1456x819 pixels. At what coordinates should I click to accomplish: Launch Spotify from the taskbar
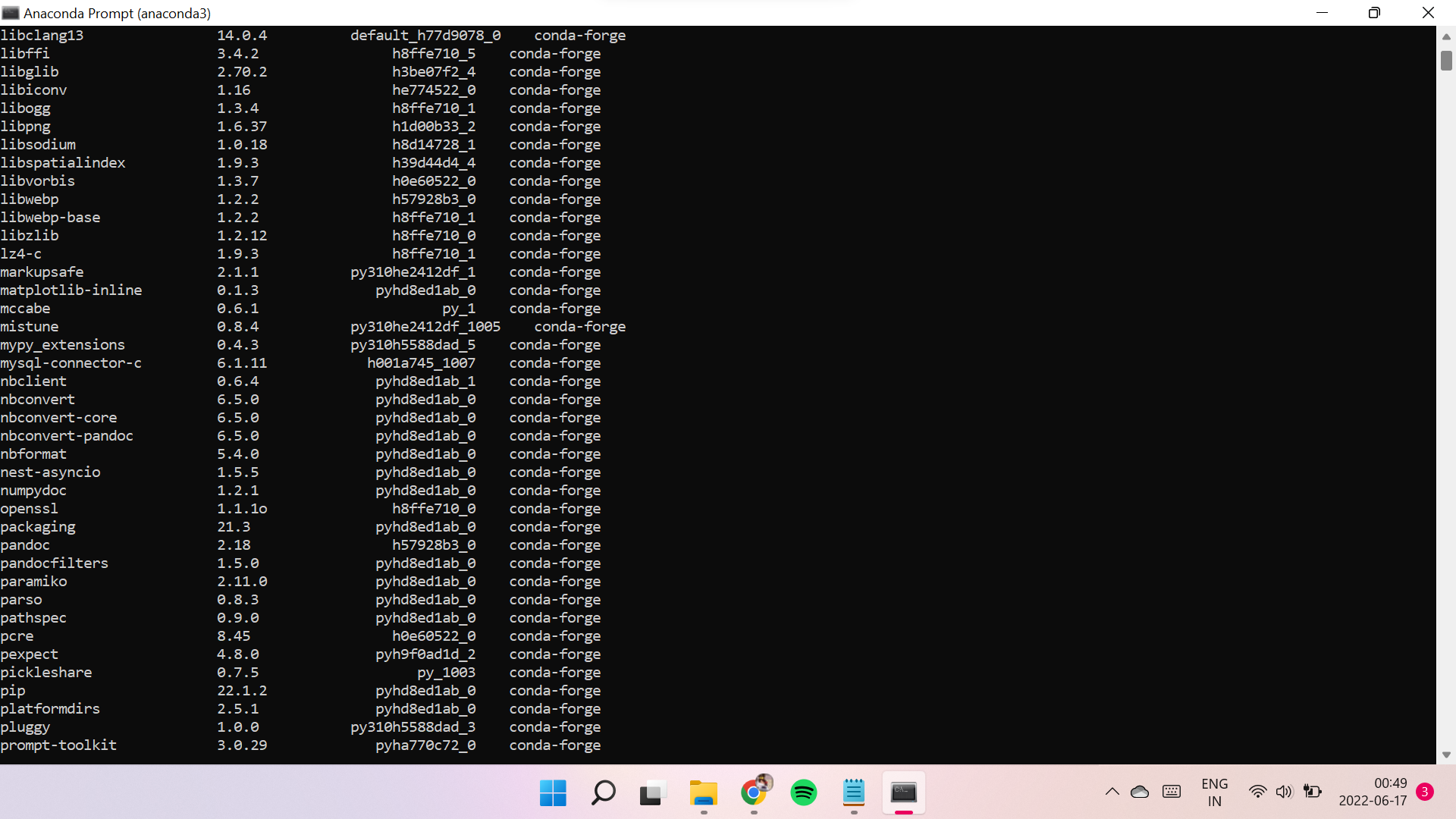point(804,793)
